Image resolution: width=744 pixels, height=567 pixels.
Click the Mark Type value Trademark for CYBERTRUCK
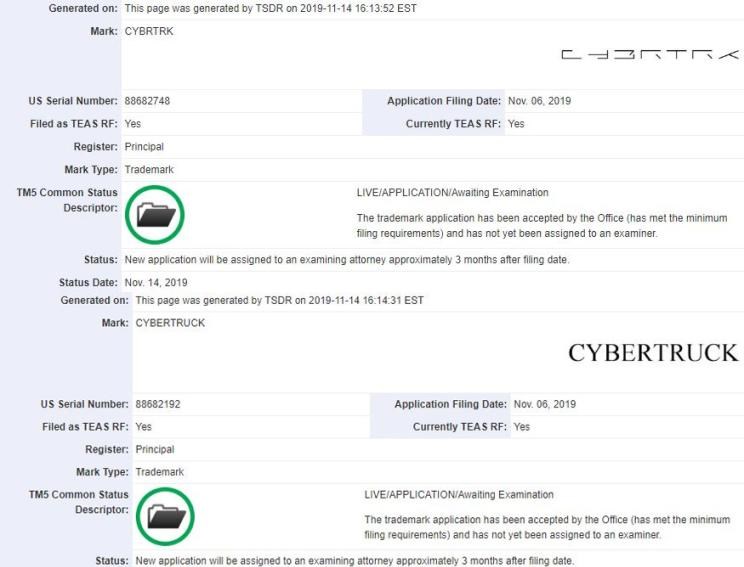pos(159,472)
